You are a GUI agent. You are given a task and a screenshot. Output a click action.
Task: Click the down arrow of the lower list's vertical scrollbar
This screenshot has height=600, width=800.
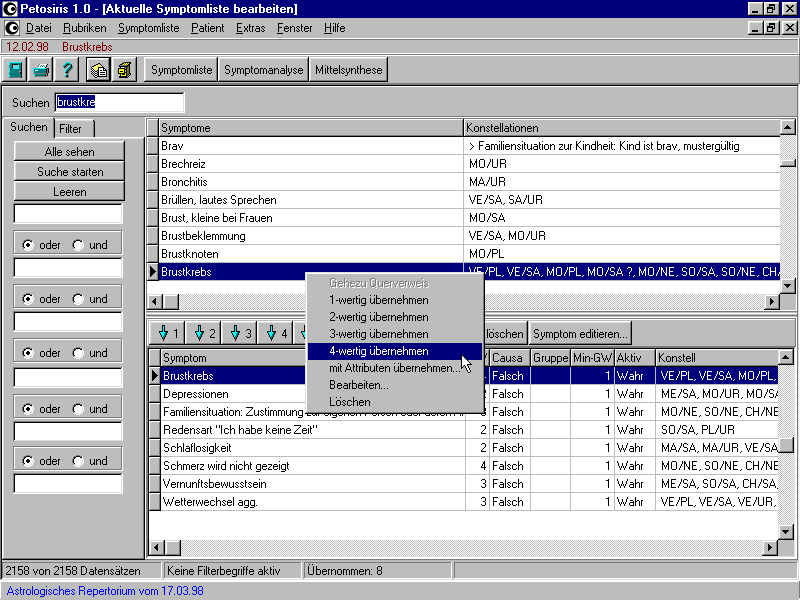coord(786,532)
